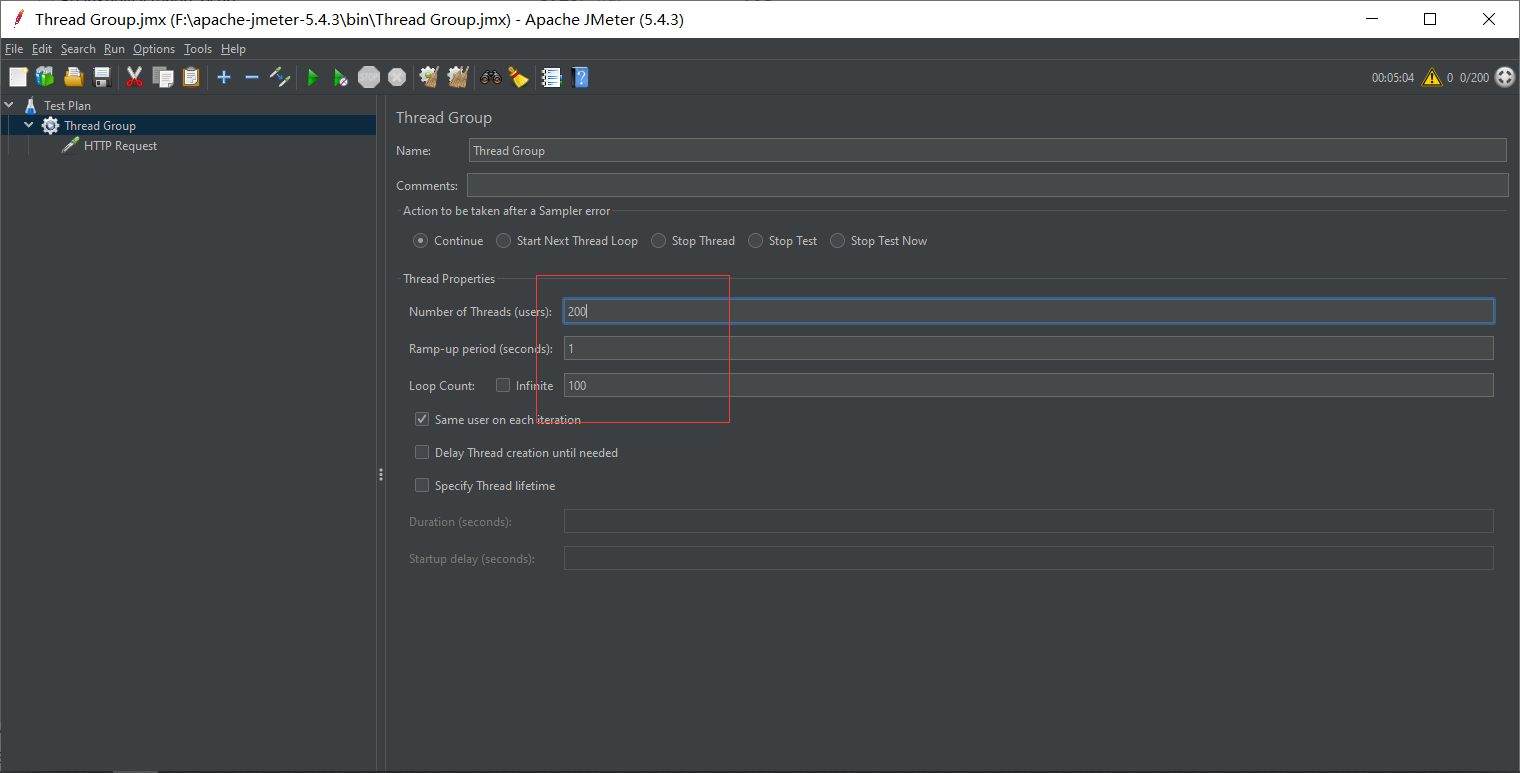
Task: Tick the Infinite loop checkbox
Action: tap(503, 385)
